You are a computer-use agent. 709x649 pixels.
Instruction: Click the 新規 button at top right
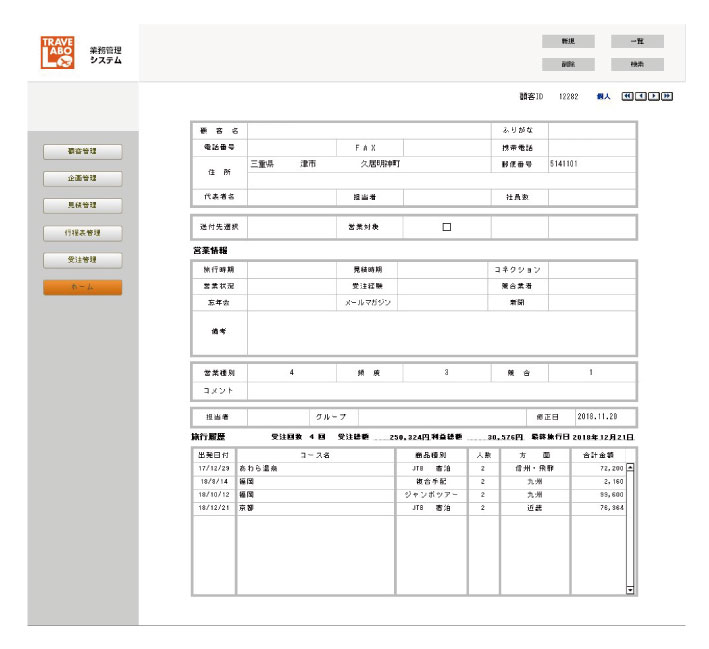point(568,42)
